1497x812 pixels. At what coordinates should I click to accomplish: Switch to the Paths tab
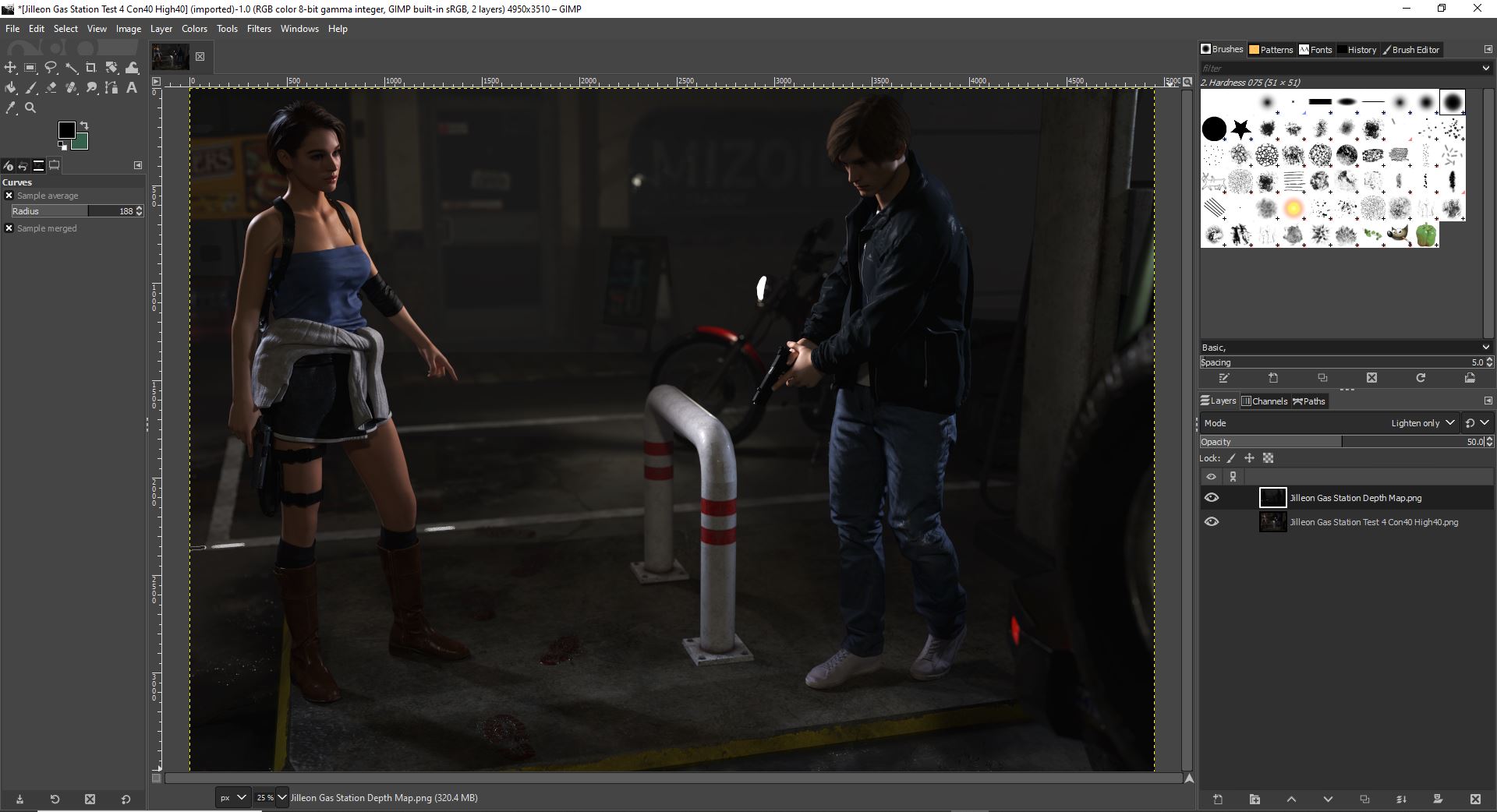click(x=1309, y=401)
